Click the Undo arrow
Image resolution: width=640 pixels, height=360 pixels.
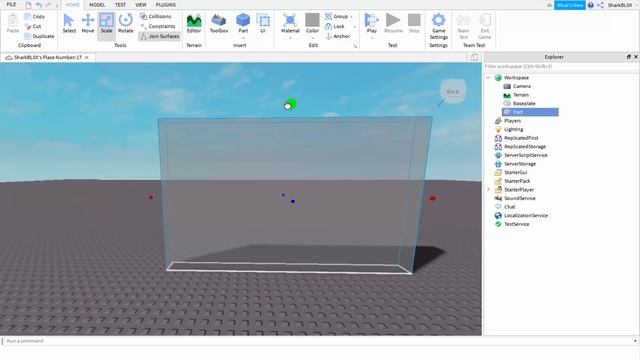38,5
